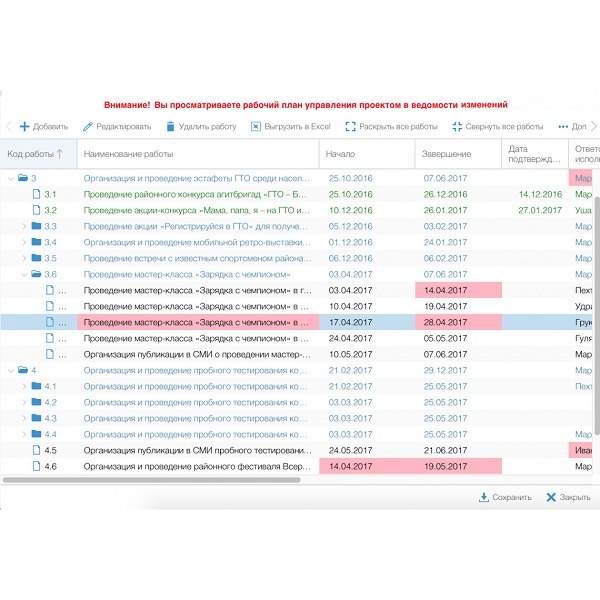Click the folder icon of work 4.1
This screenshot has height=600, width=600.
[36, 386]
